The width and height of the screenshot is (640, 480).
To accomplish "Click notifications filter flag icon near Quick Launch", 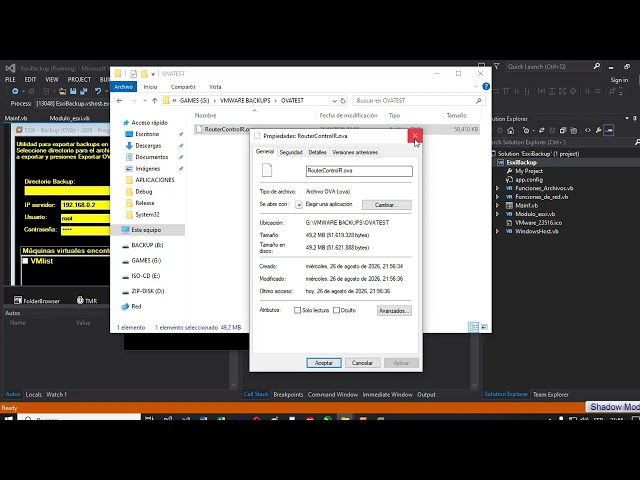I will pyautogui.click(x=497, y=67).
